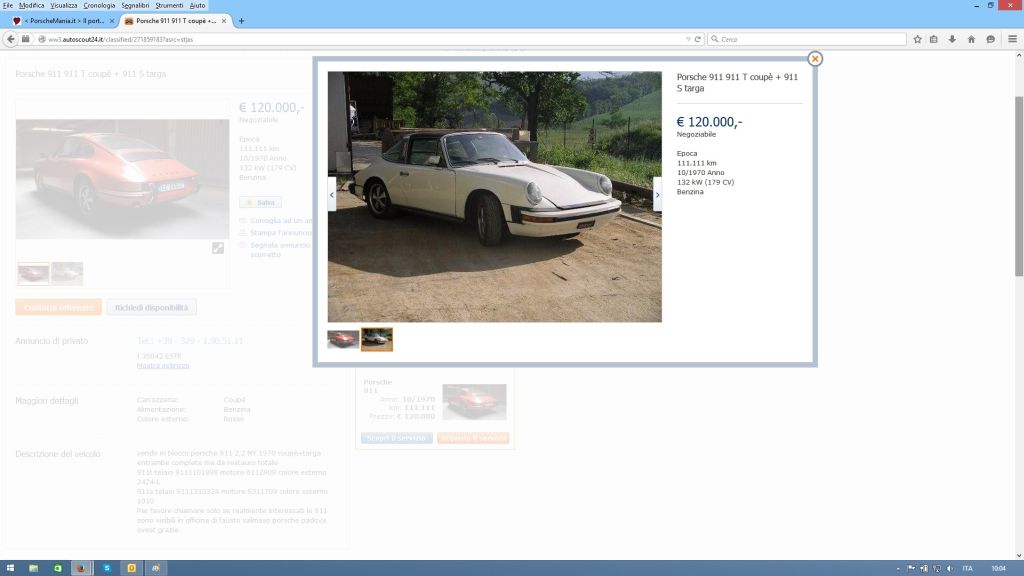Click the Tel.: +39 phone number text

point(189,341)
